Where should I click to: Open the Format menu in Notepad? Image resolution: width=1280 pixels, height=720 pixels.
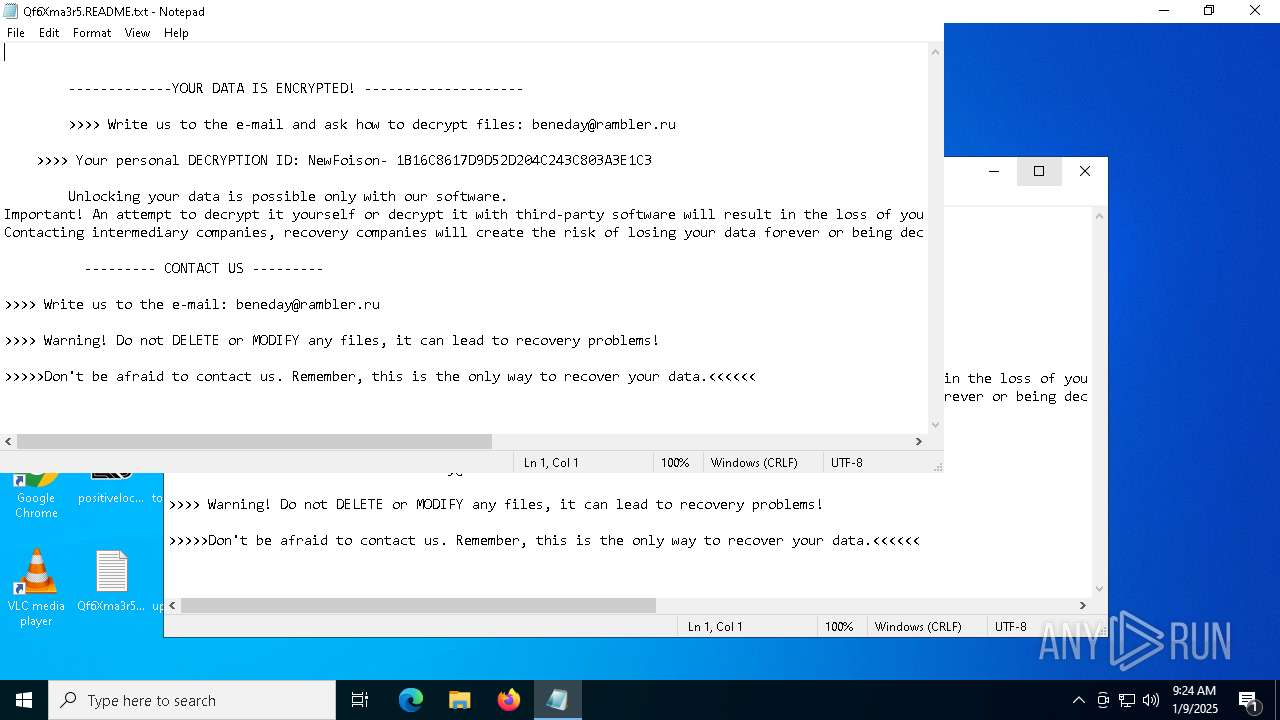[x=92, y=33]
